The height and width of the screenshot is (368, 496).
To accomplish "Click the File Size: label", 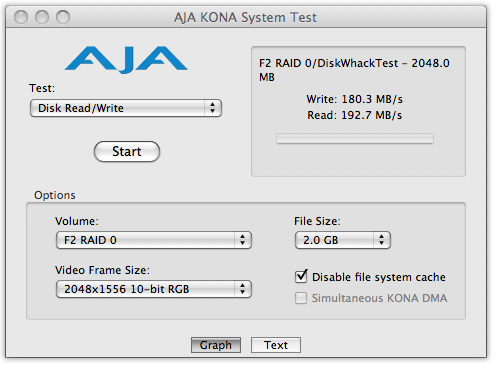I will coord(317,221).
